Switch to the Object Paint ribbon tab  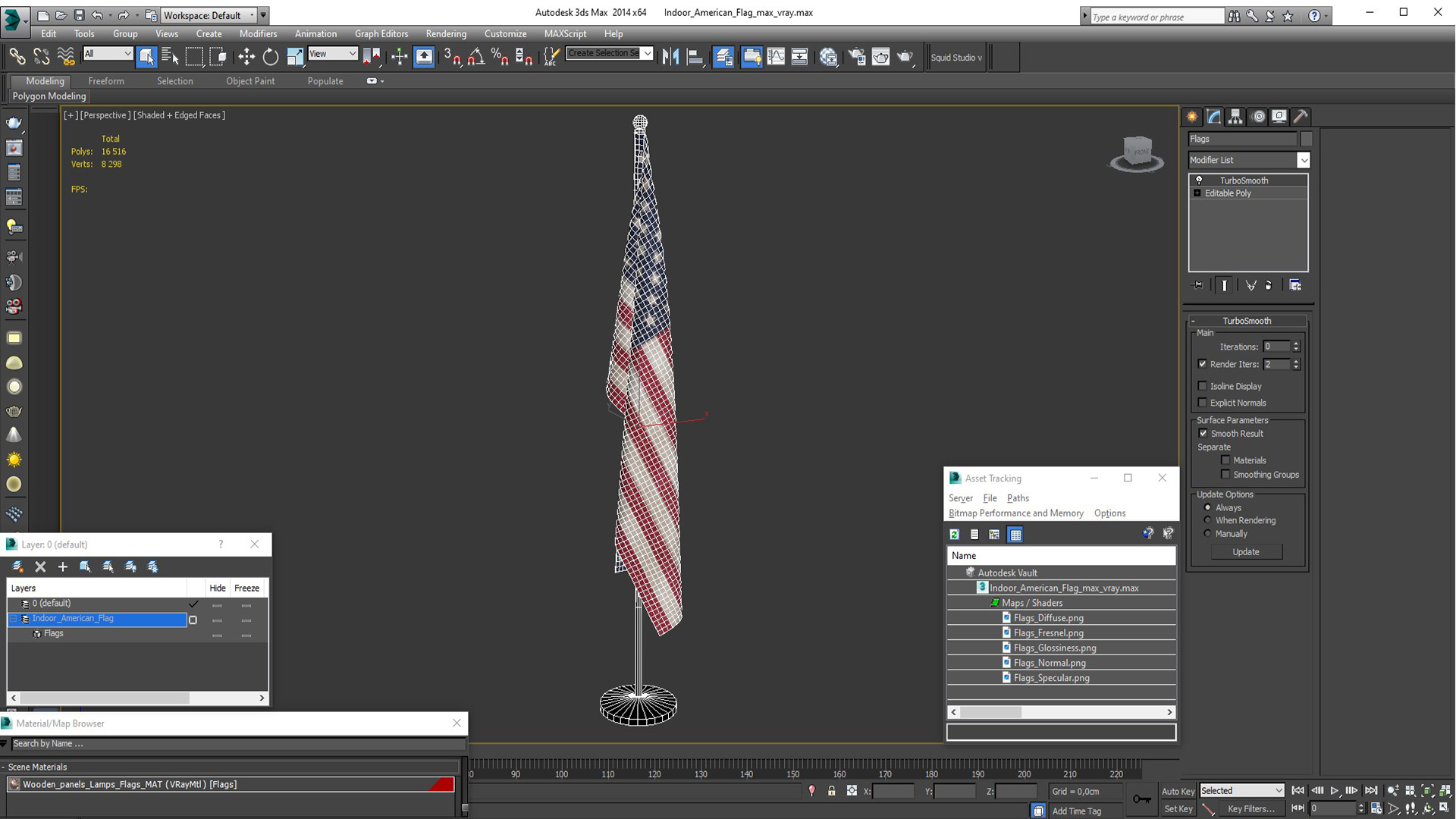pos(250,81)
